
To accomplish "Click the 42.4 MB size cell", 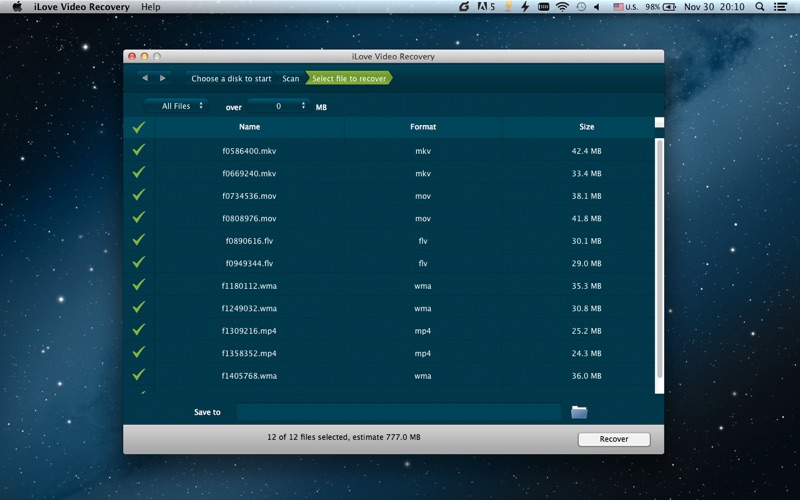I will pyautogui.click(x=586, y=151).
